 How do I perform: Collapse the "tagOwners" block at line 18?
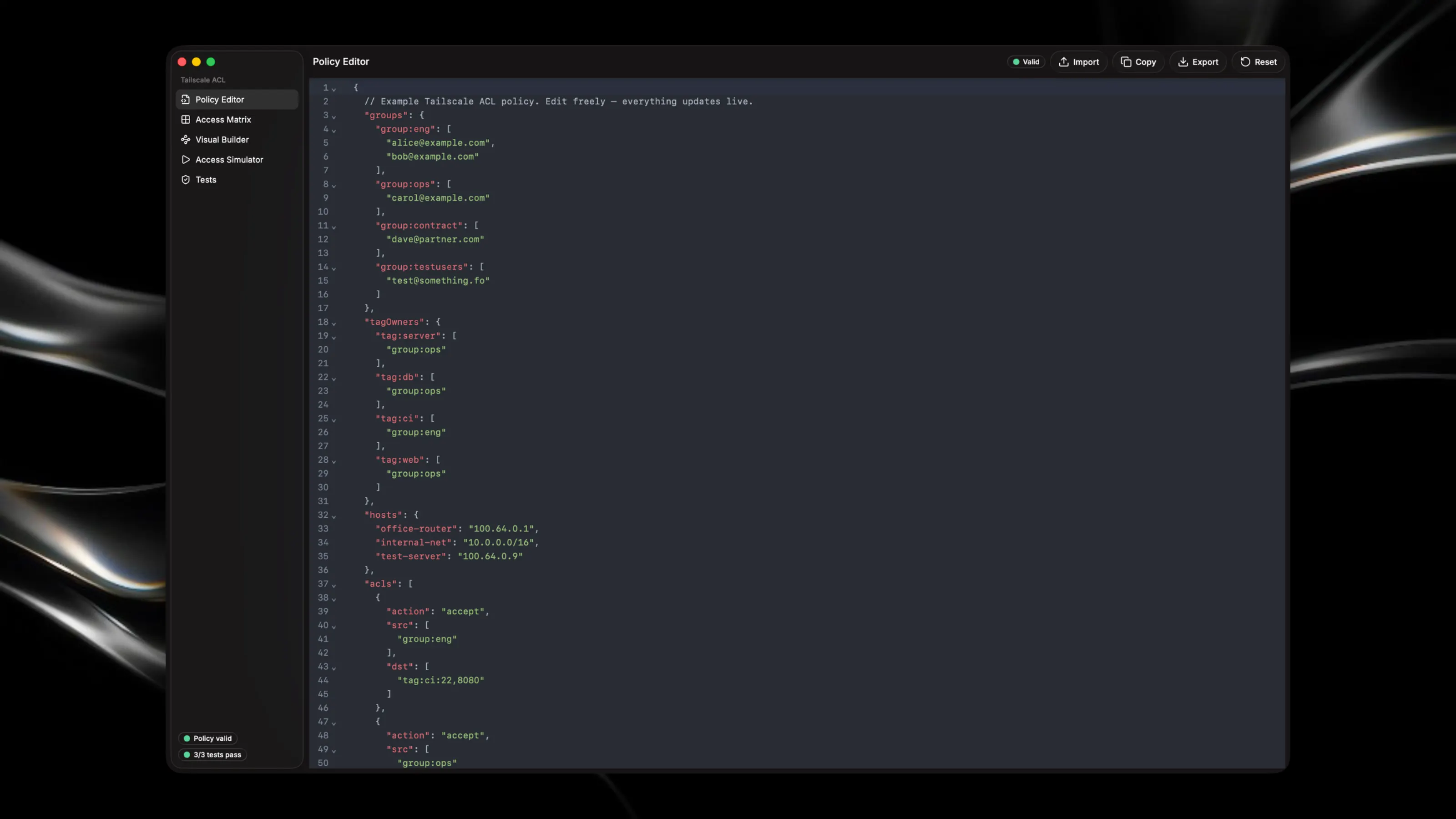(334, 324)
